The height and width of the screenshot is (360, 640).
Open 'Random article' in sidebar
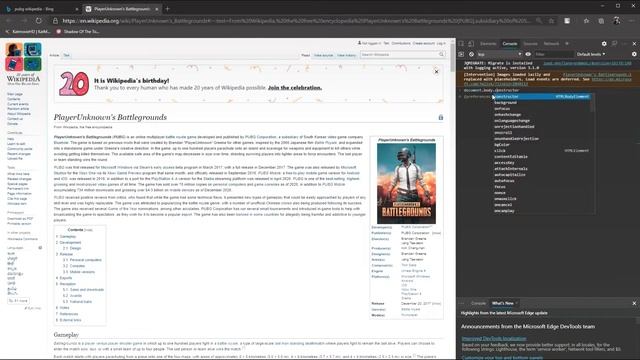pos(18,109)
